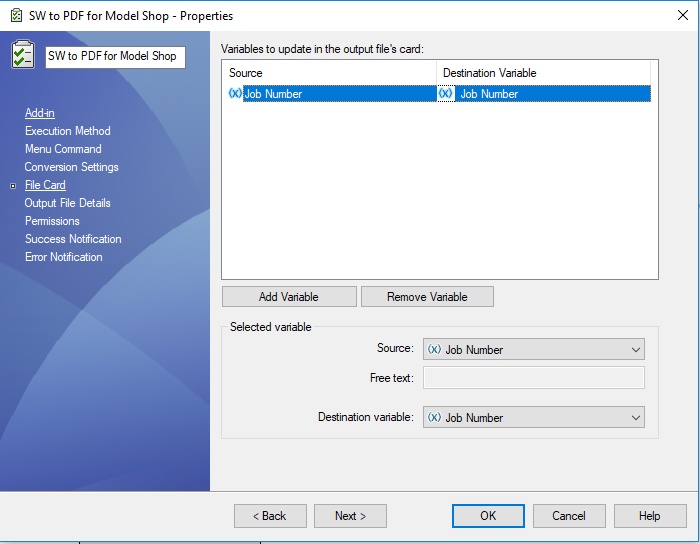The height and width of the screenshot is (544, 700).
Task: Click the large task clipboard icon in sidebar
Action: point(23,54)
